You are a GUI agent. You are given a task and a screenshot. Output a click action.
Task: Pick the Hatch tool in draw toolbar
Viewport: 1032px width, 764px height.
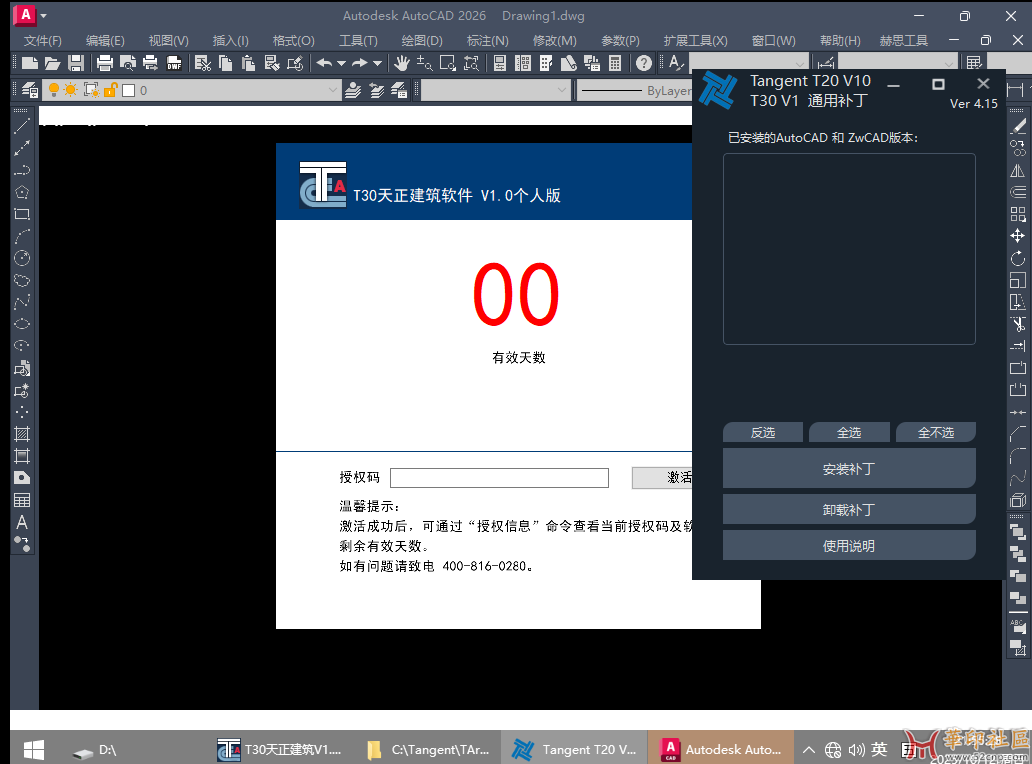(21, 434)
